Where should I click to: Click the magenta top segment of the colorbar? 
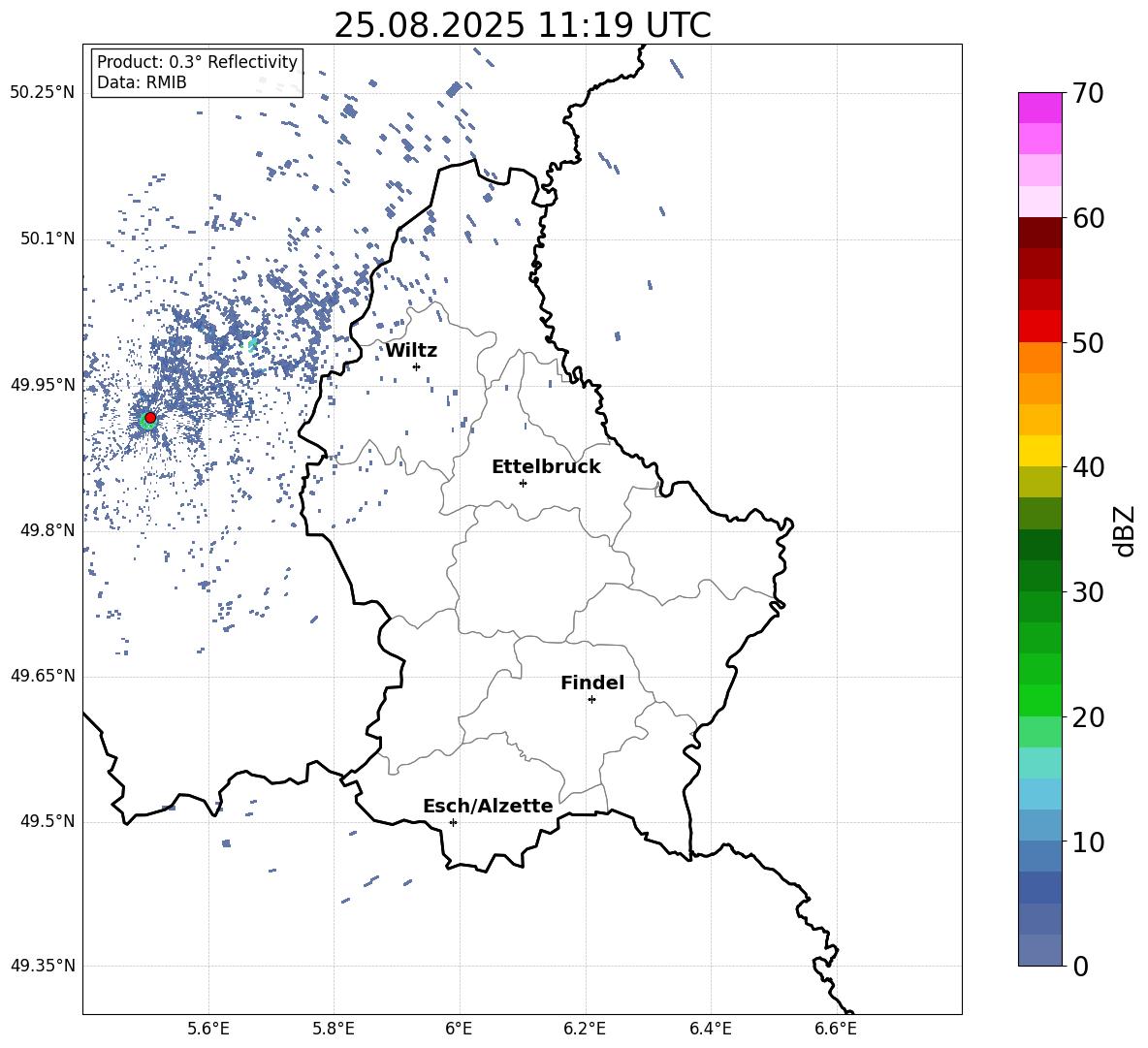coord(1039,108)
